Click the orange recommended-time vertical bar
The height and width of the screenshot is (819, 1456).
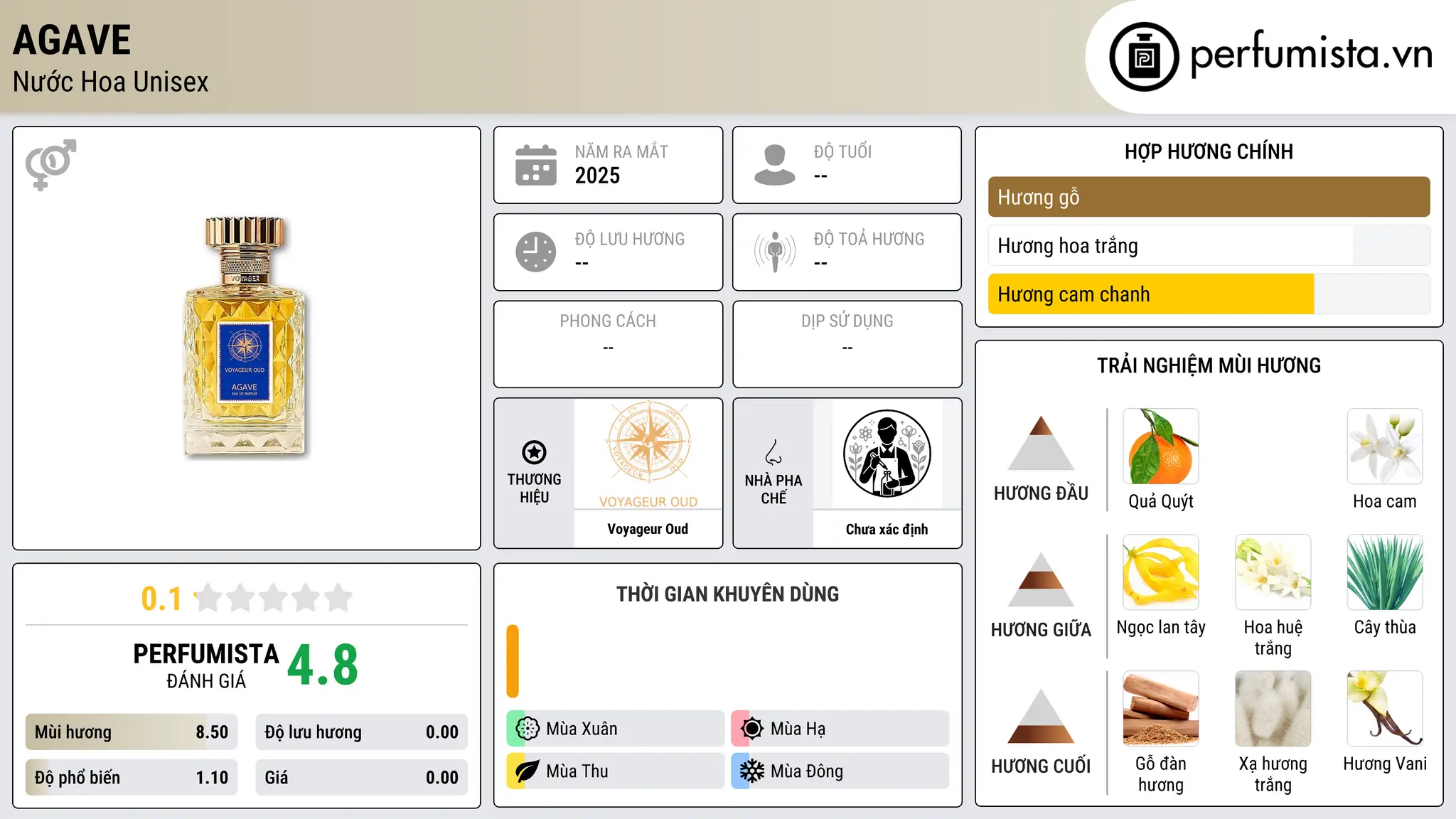(513, 661)
